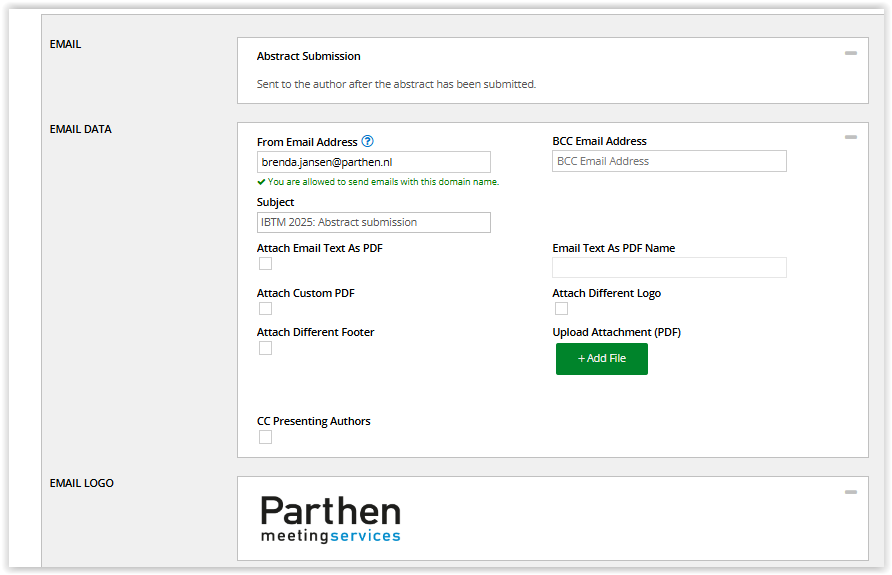
Task: Enable Attach Email Text As PDF
Action: (x=265, y=264)
